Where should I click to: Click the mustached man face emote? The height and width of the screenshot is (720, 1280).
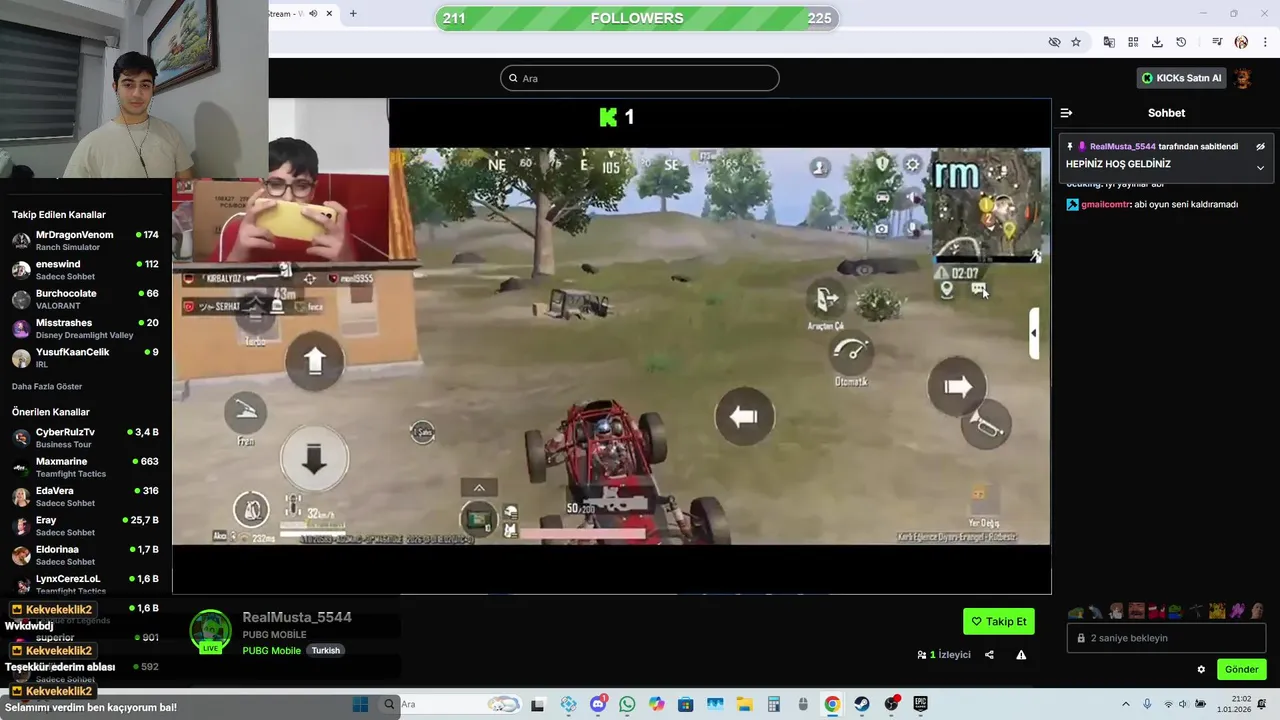tap(1136, 611)
